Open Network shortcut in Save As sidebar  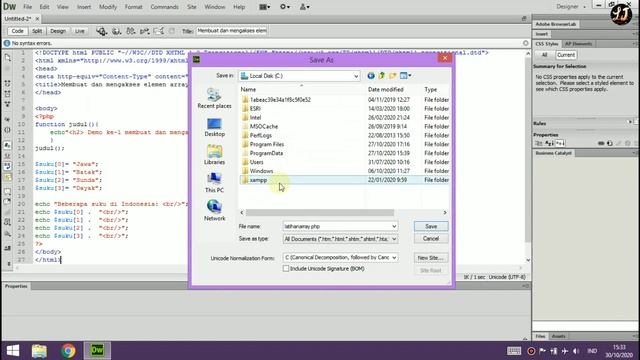click(x=214, y=211)
